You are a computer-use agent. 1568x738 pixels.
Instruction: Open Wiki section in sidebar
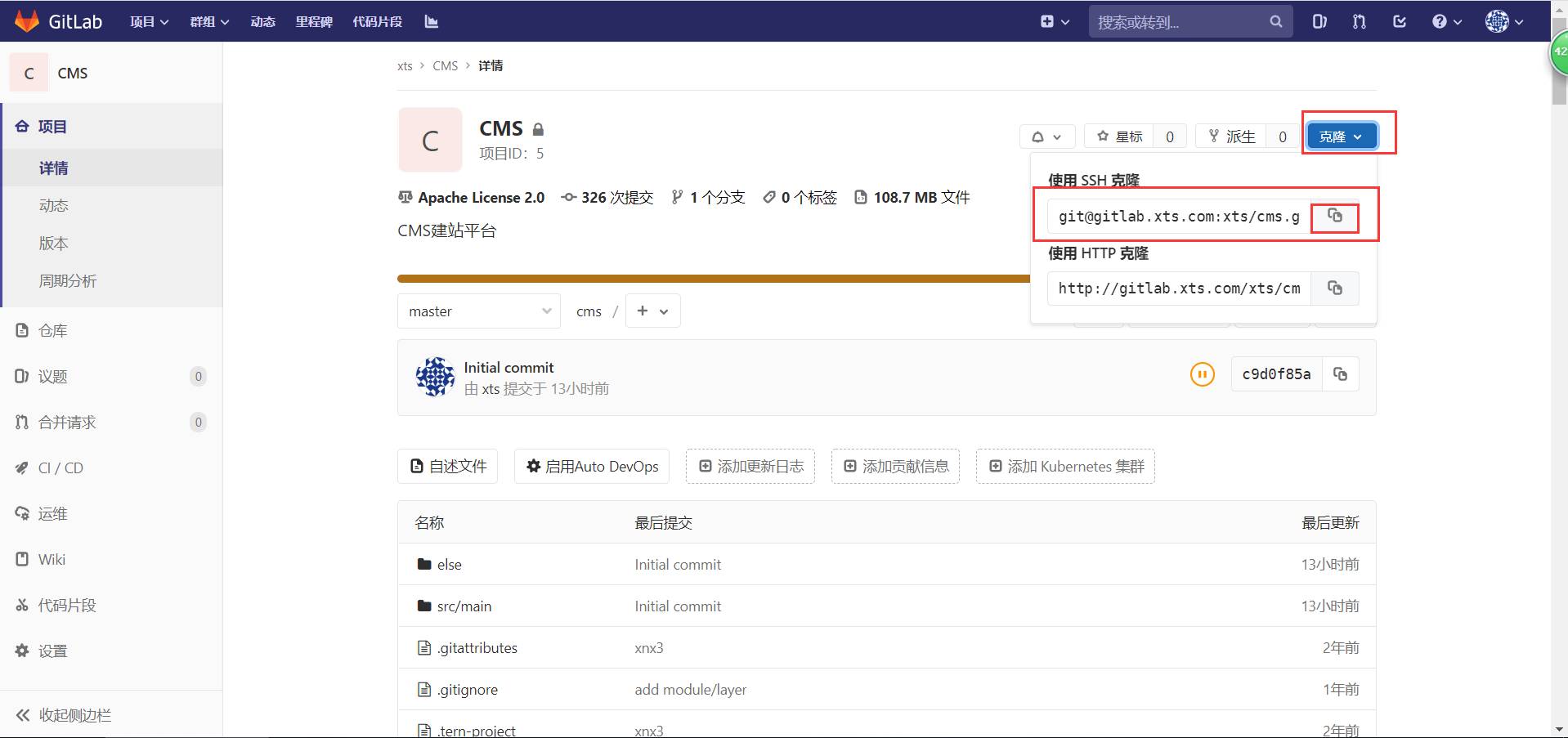pos(111,559)
